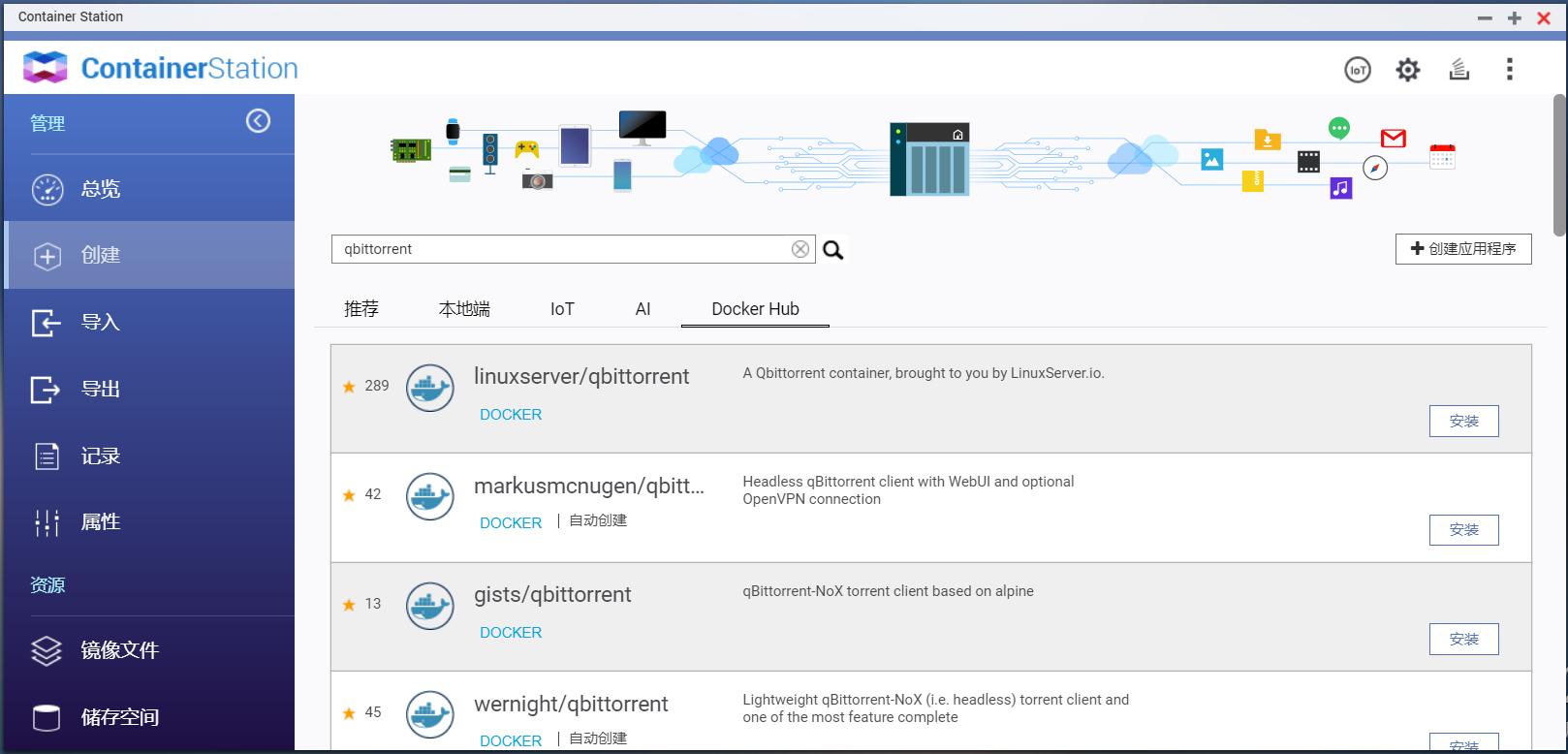Click the magnifier search icon
1568x754 pixels.
pyautogui.click(x=833, y=250)
